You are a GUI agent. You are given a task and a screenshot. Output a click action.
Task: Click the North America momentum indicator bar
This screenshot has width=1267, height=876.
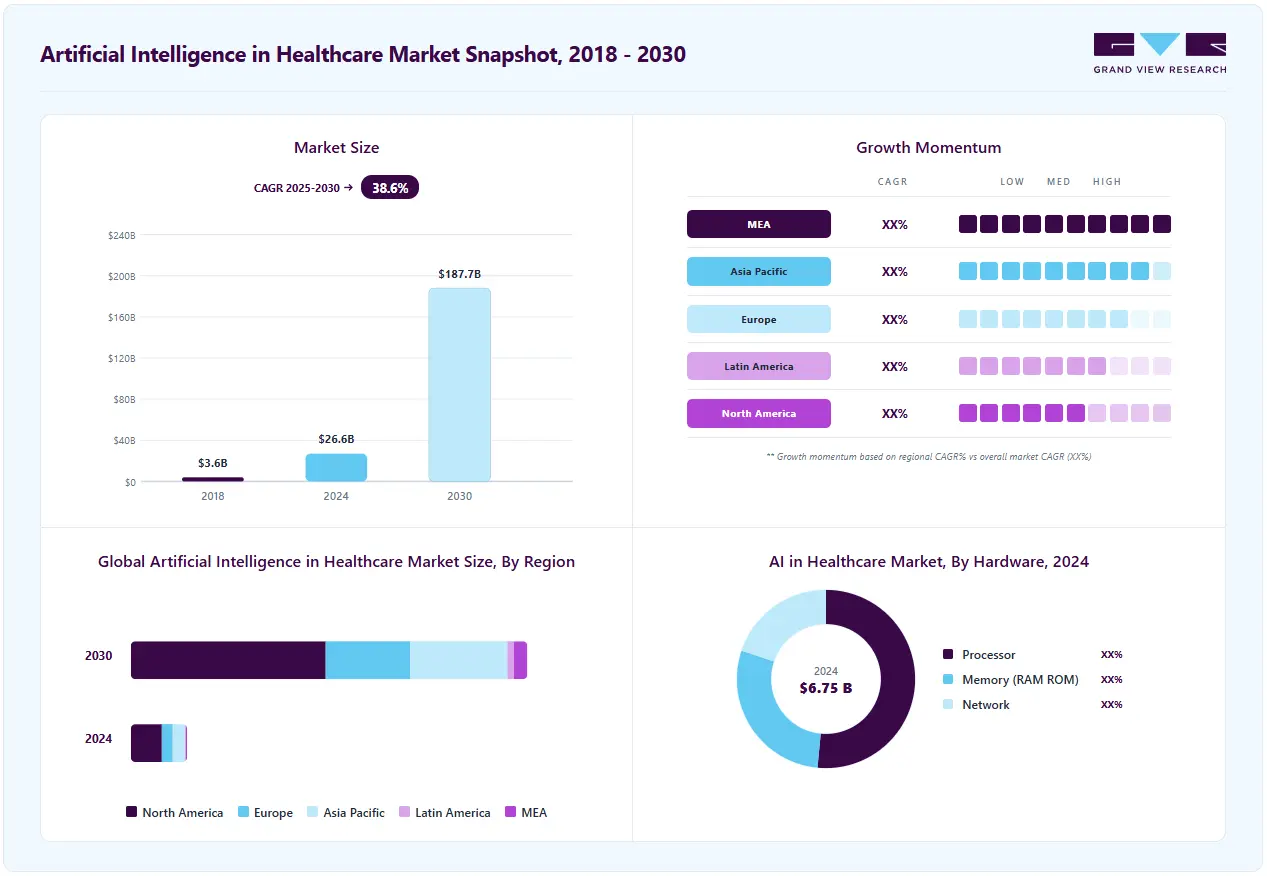click(1065, 413)
